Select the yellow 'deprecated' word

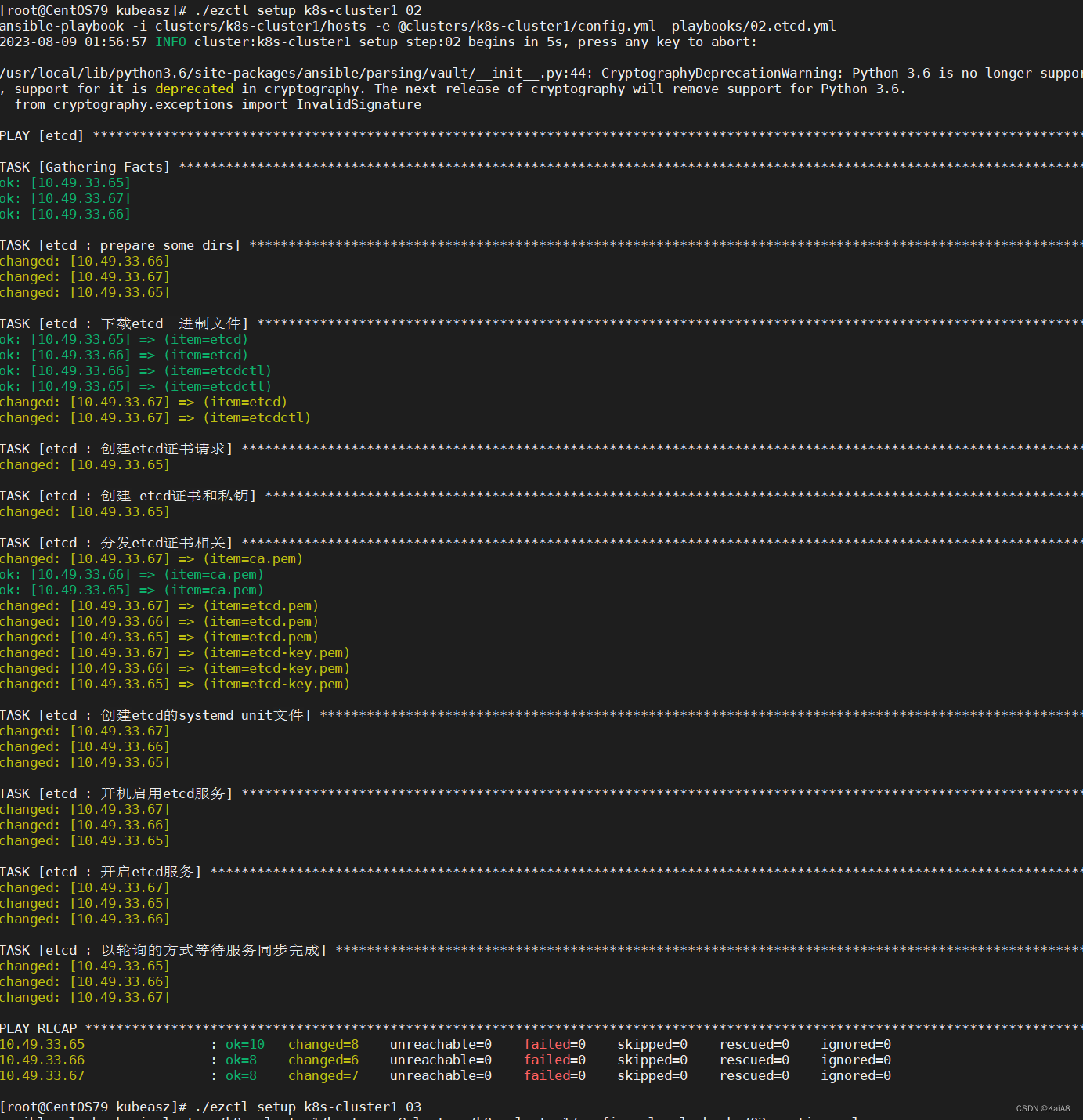click(x=194, y=89)
